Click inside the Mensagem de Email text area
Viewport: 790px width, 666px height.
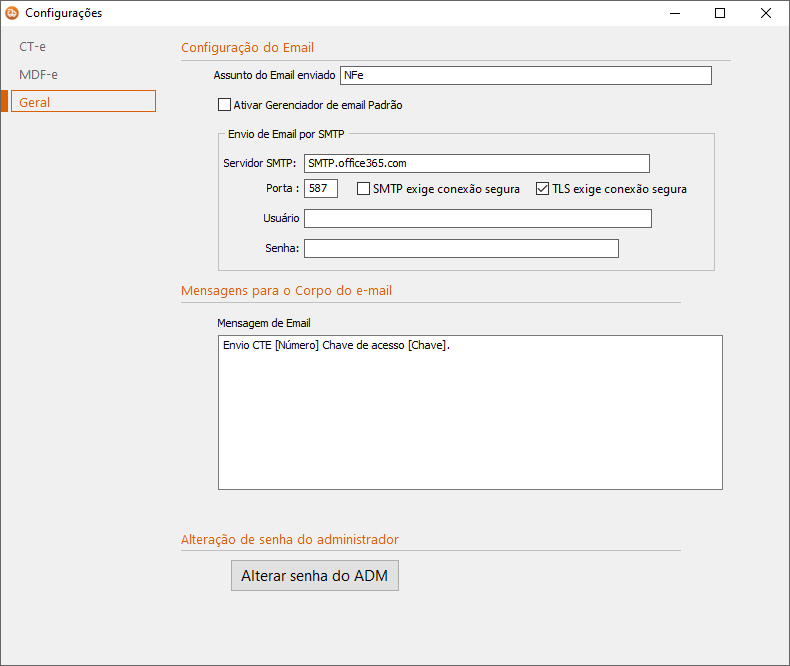(x=470, y=412)
